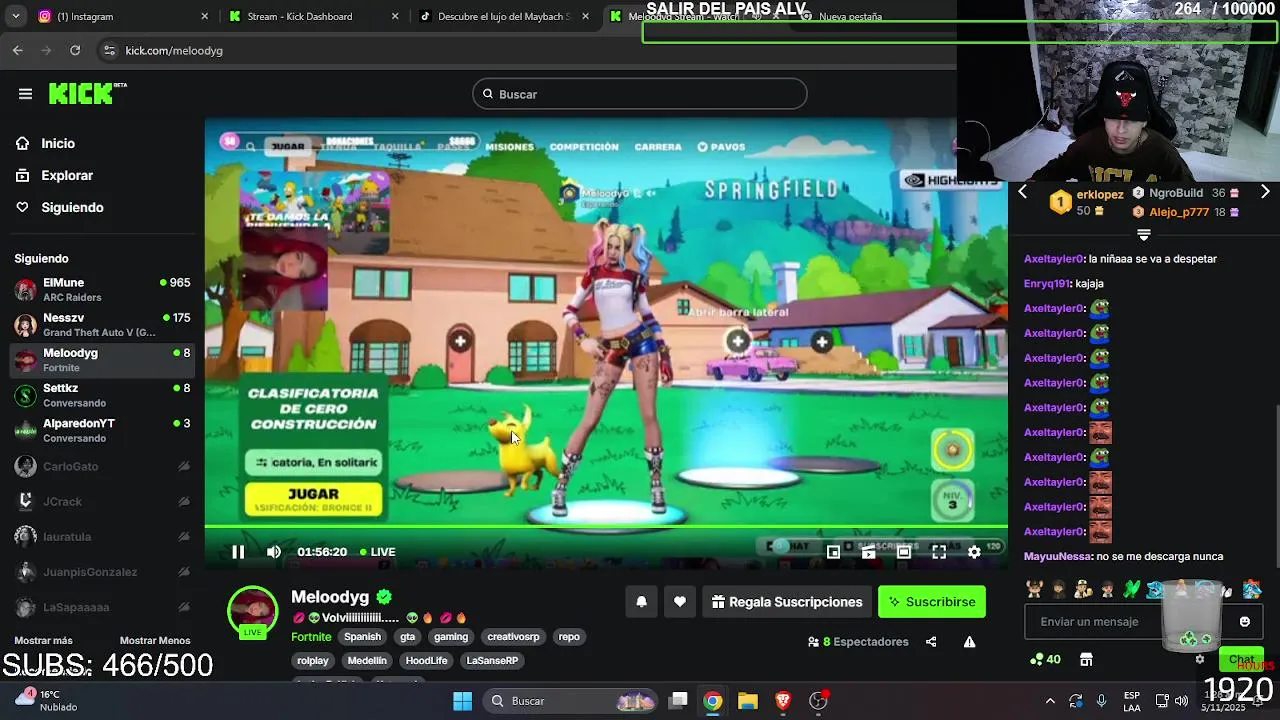This screenshot has width=1280, height=720.
Task: Go to Inicio in the sidebar
Action: click(x=58, y=143)
